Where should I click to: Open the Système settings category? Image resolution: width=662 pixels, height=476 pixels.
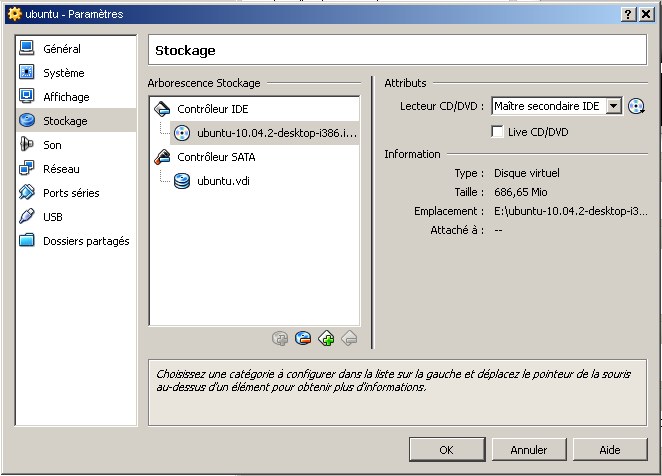[63, 73]
